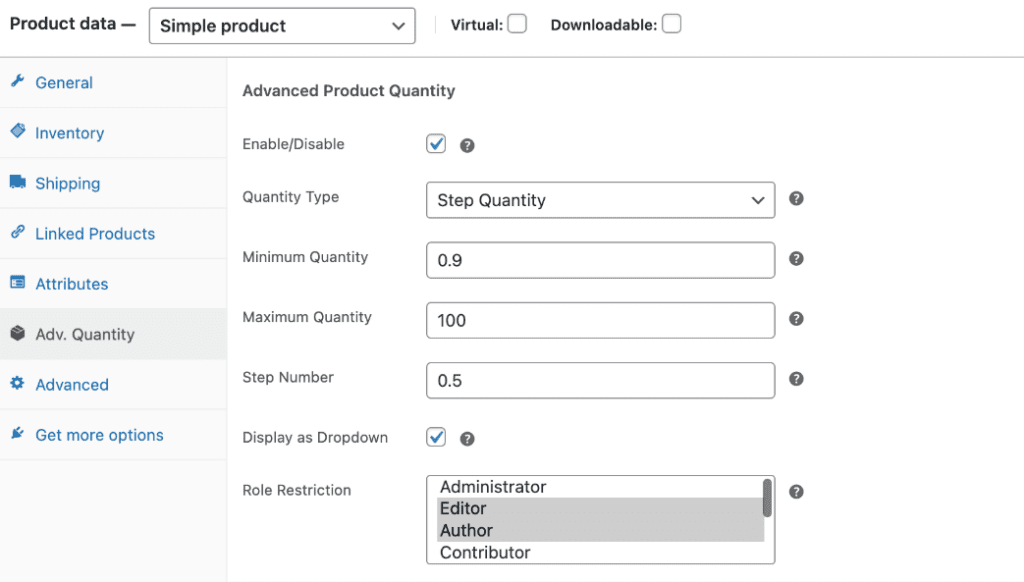Switch to the Shipping tab
Viewport: 1024px width, 582px height.
67,183
